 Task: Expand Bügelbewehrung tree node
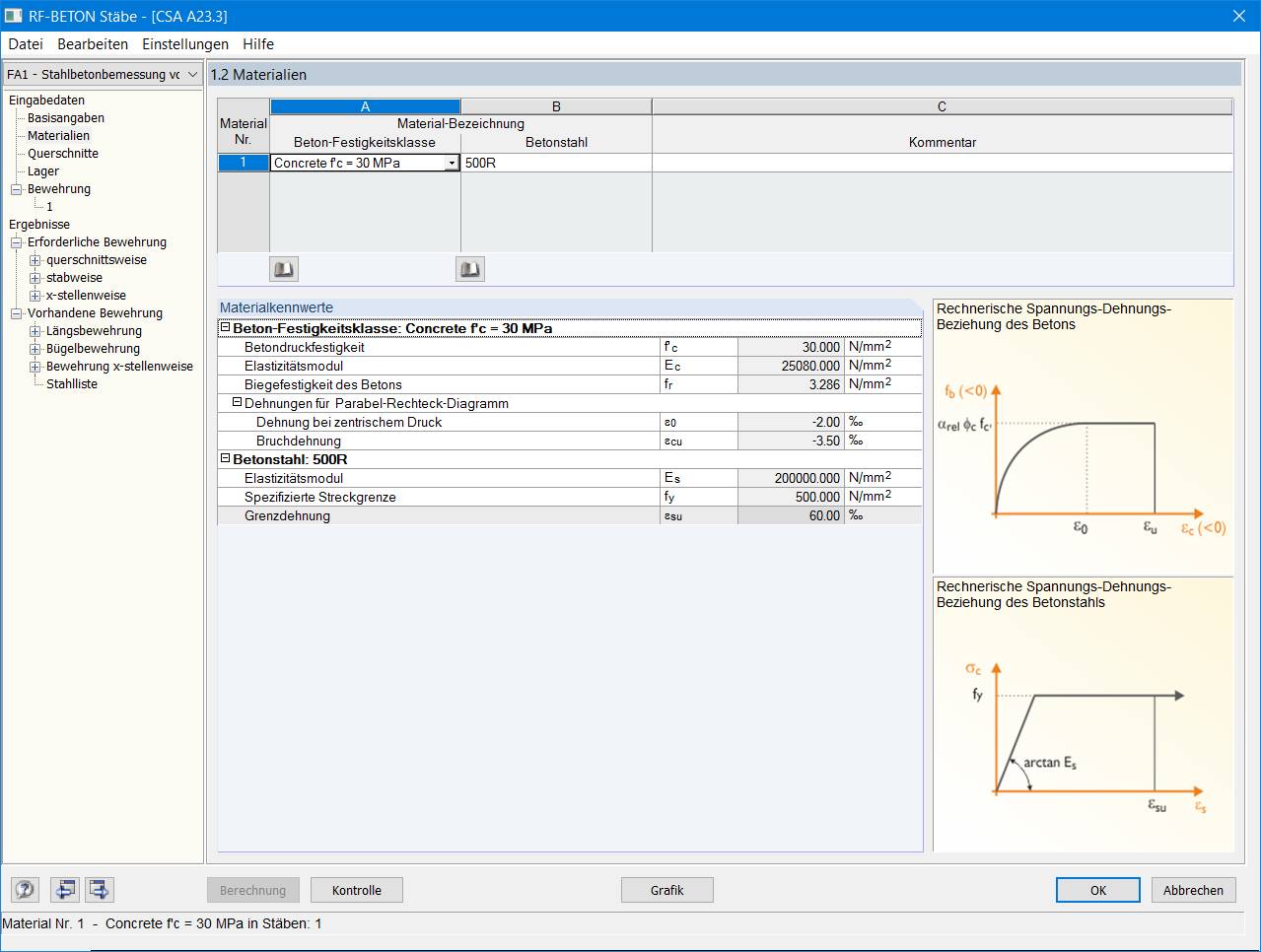(35, 349)
